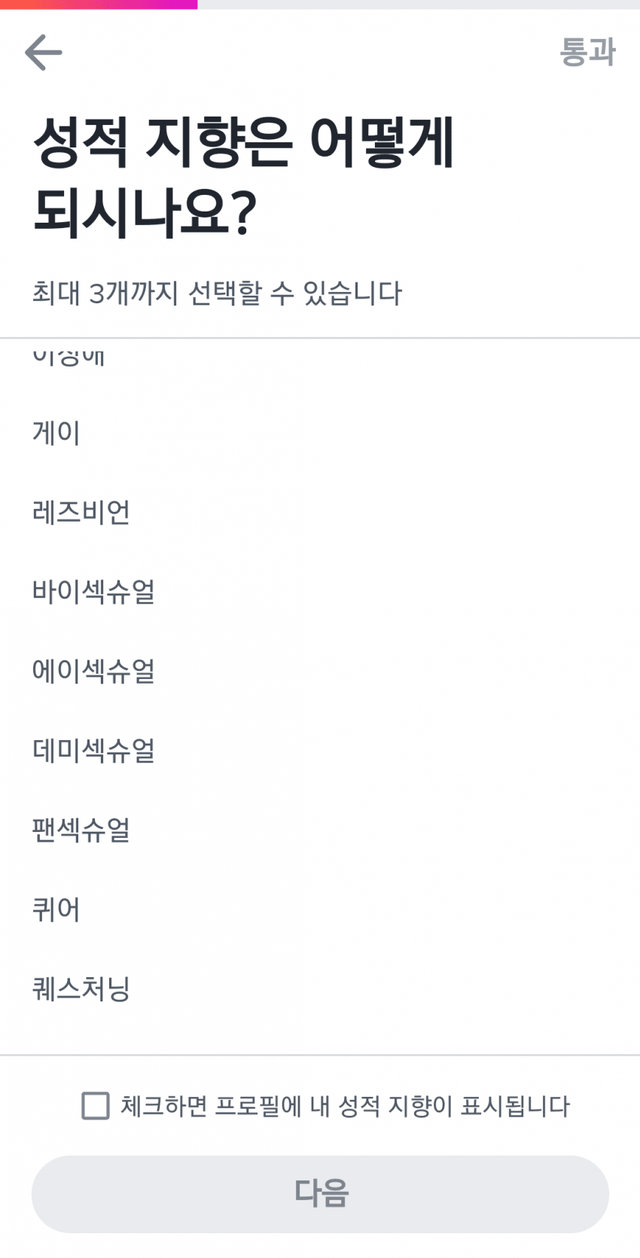The image size is (640, 1258).
Task: Select the 바이섹슈얼 option
Action: [x=93, y=592]
